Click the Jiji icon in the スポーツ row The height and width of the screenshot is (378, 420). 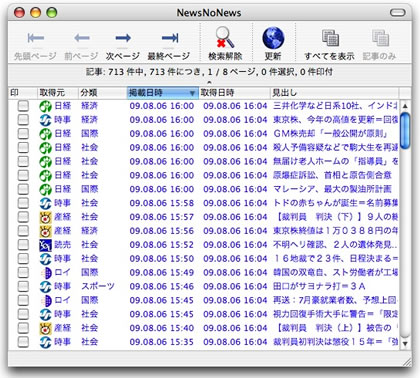(45, 287)
